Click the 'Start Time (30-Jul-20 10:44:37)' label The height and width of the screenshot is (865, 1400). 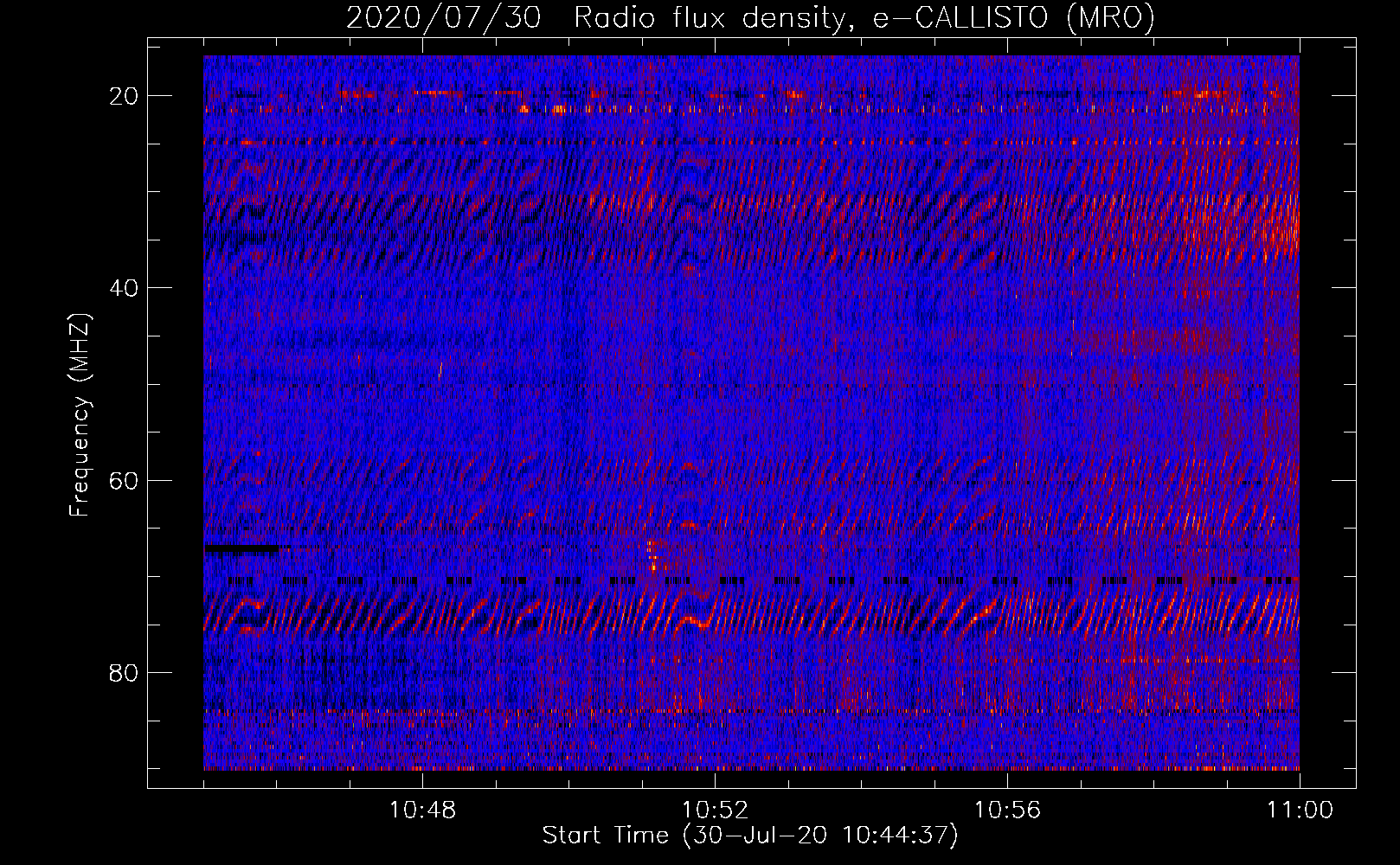click(x=750, y=836)
